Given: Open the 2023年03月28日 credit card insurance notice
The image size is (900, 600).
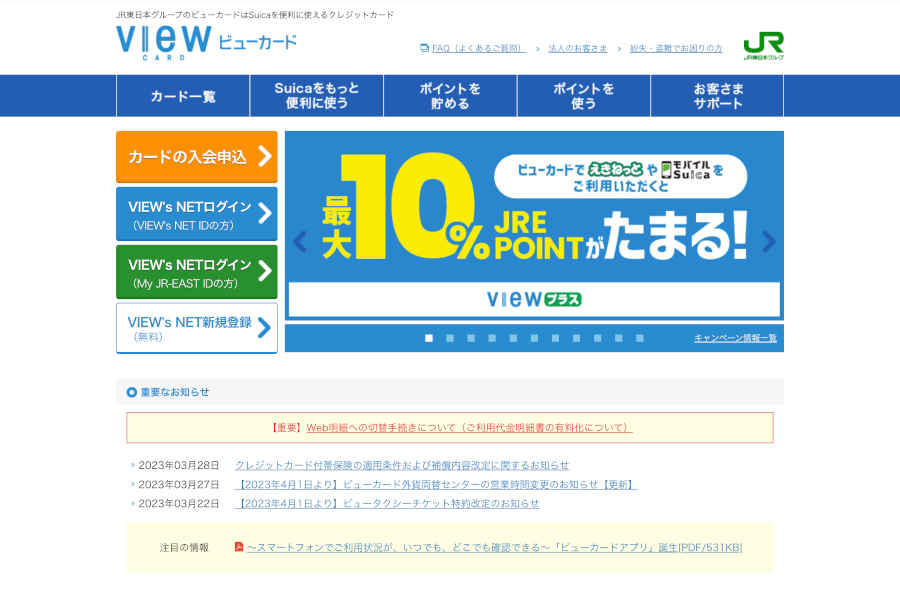Looking at the screenshot, I should [x=402, y=465].
